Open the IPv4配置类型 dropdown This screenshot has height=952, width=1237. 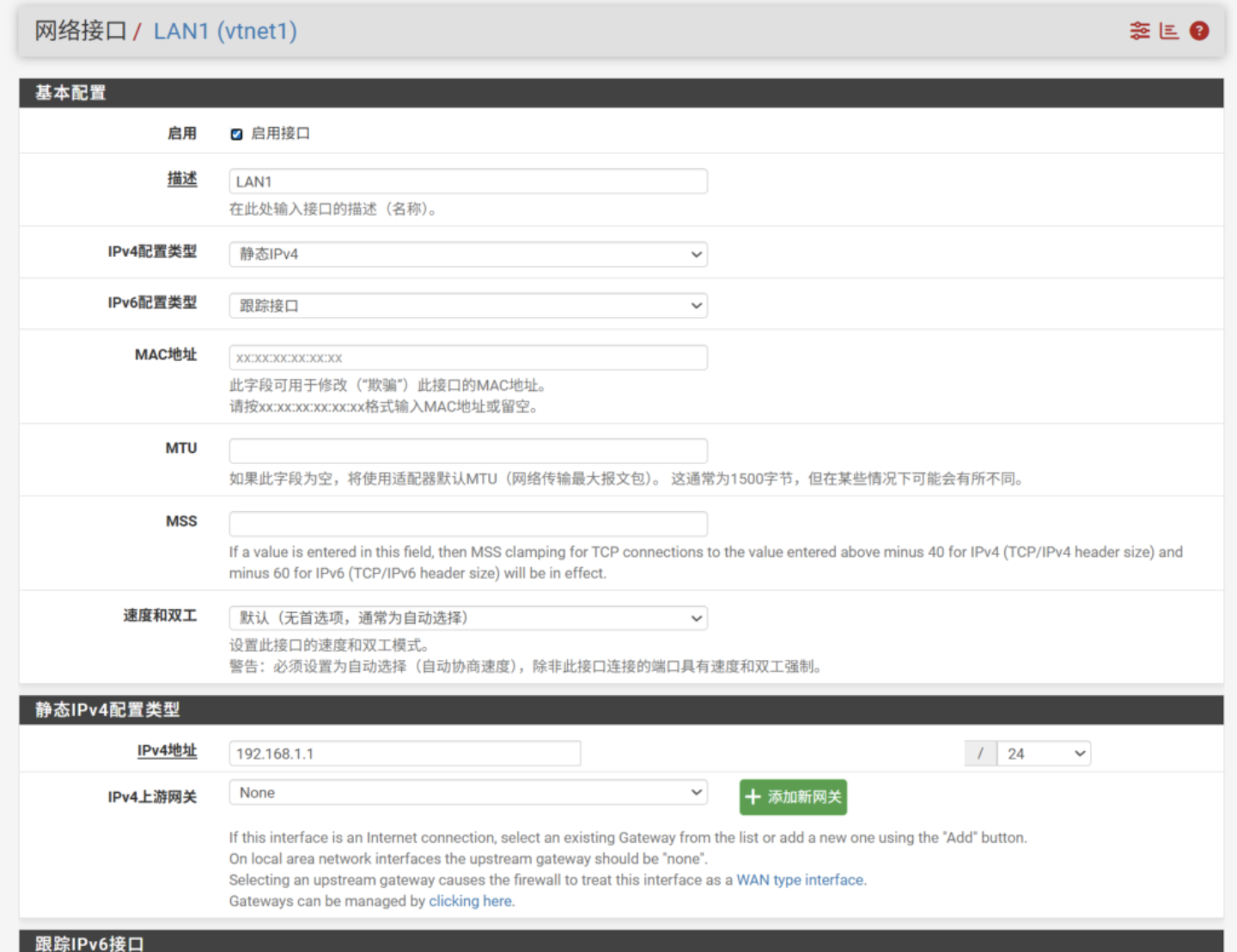(x=468, y=254)
